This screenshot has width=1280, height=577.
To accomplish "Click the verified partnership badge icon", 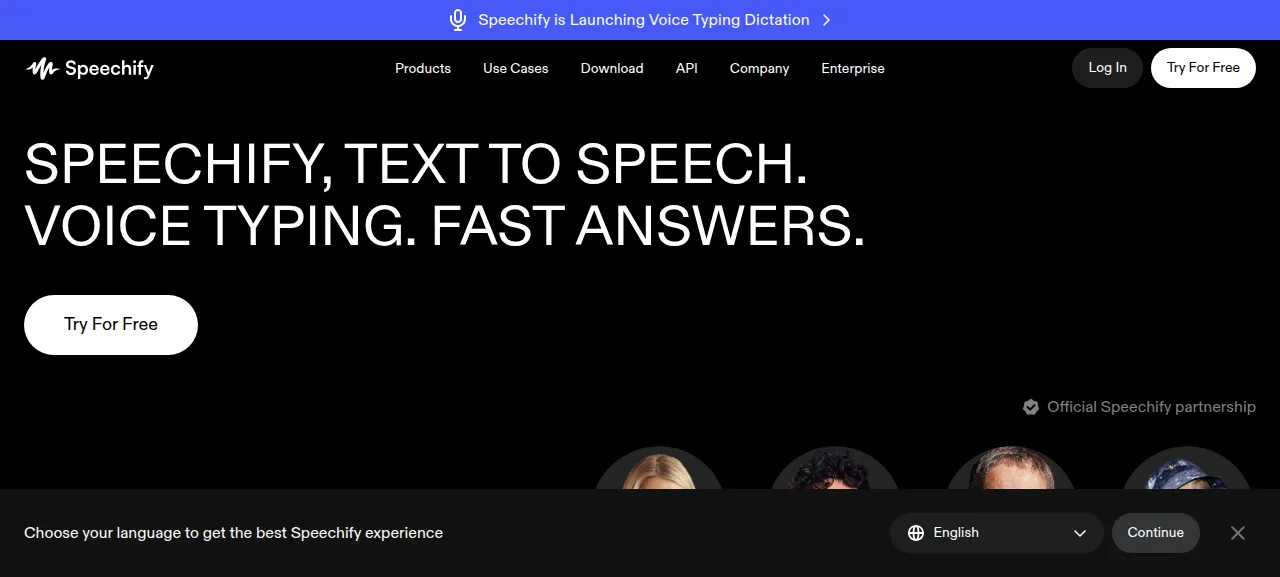I will pos(1031,407).
